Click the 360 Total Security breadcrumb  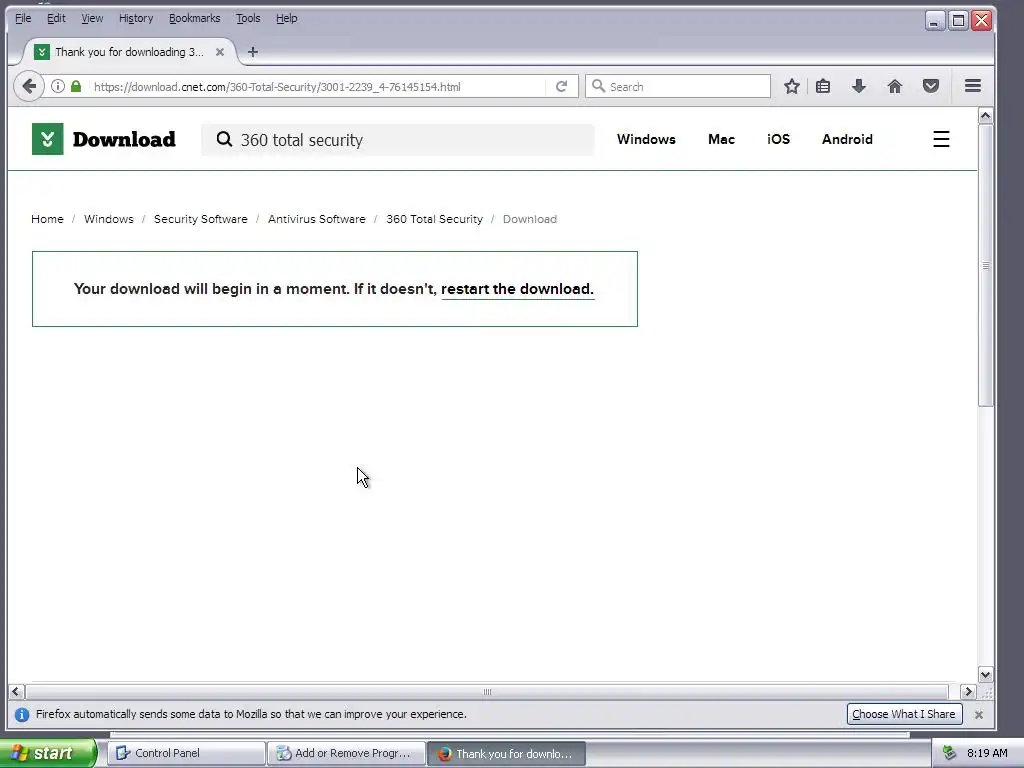(x=434, y=219)
